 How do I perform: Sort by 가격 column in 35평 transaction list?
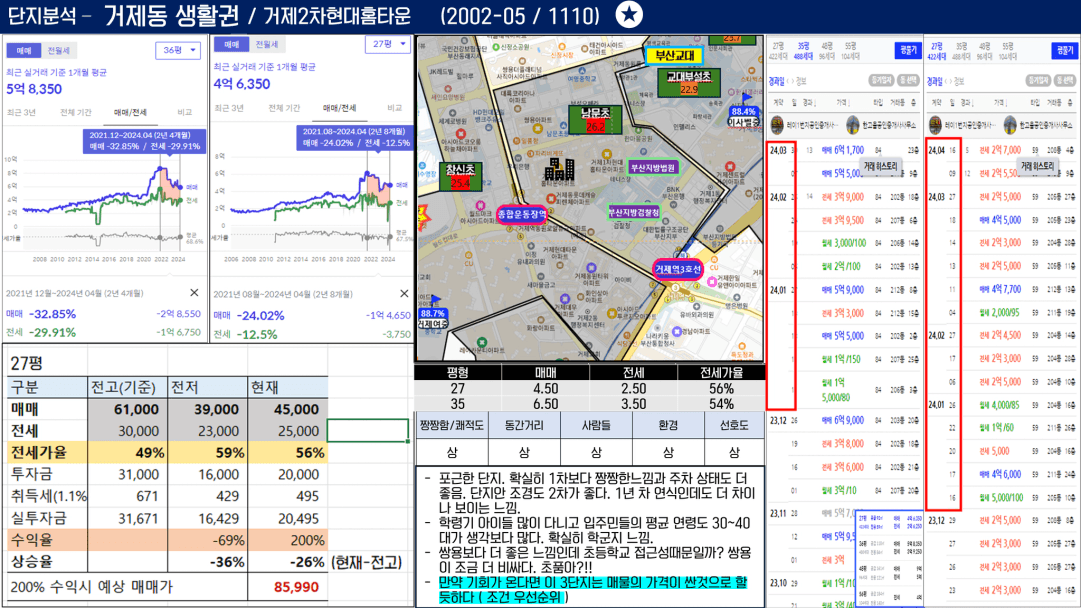click(x=843, y=103)
